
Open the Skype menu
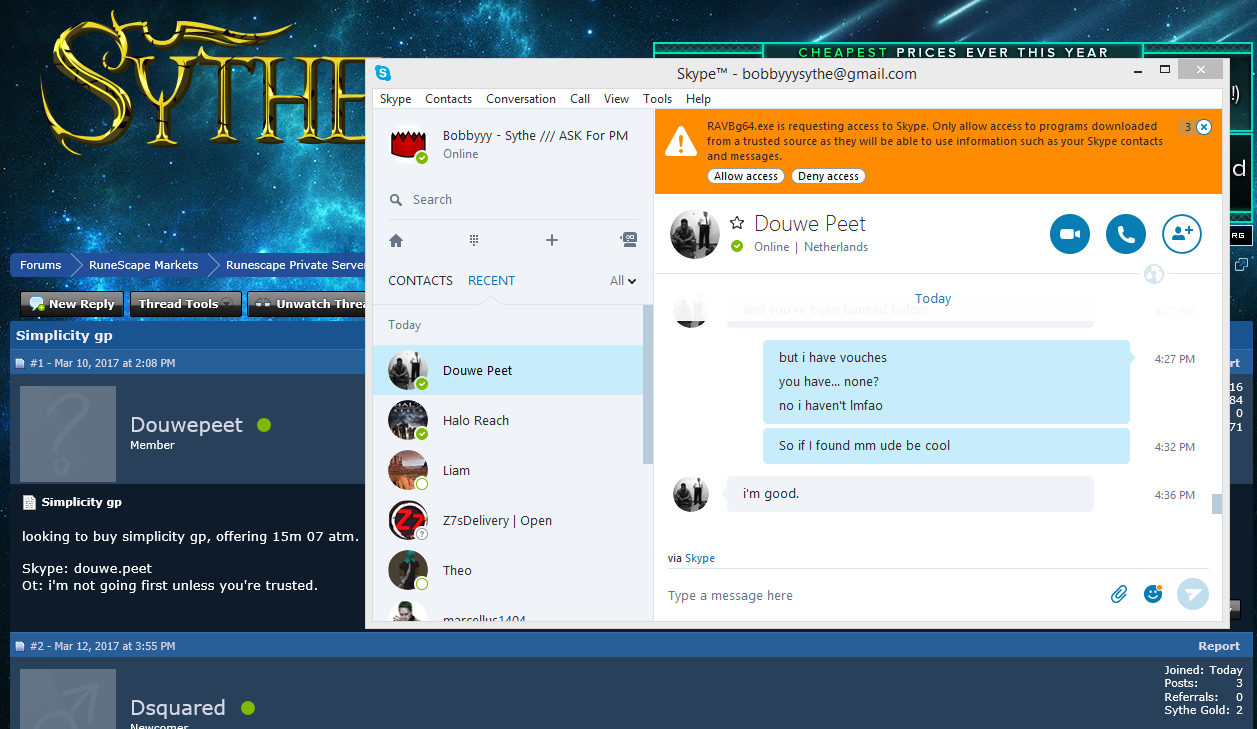(x=395, y=99)
